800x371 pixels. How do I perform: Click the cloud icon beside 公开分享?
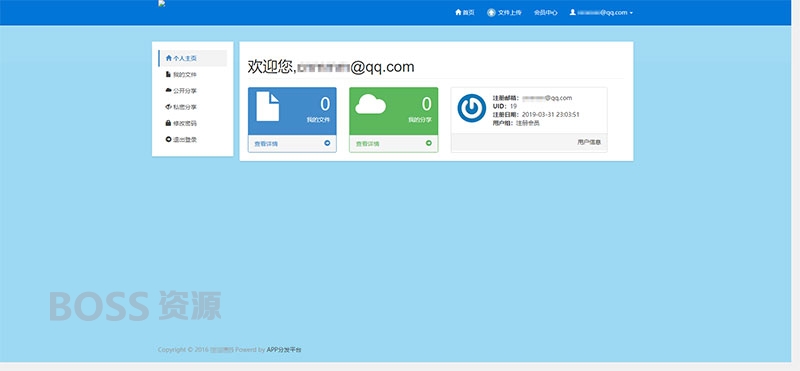point(169,90)
